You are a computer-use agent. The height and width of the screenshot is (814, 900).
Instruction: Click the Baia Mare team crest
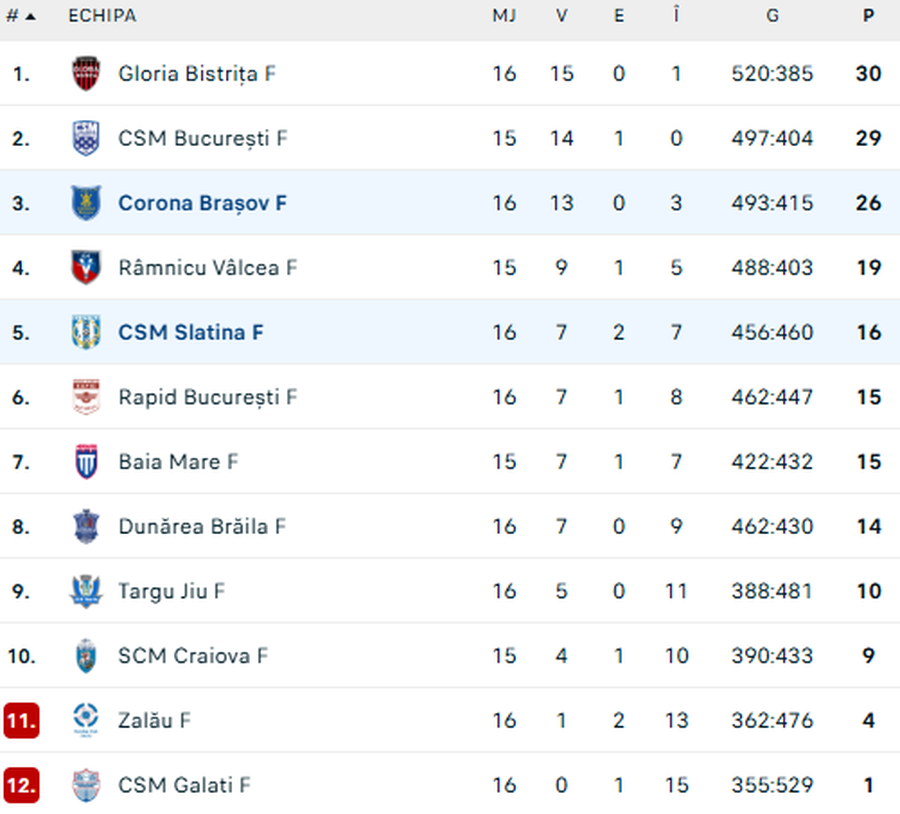point(86,461)
